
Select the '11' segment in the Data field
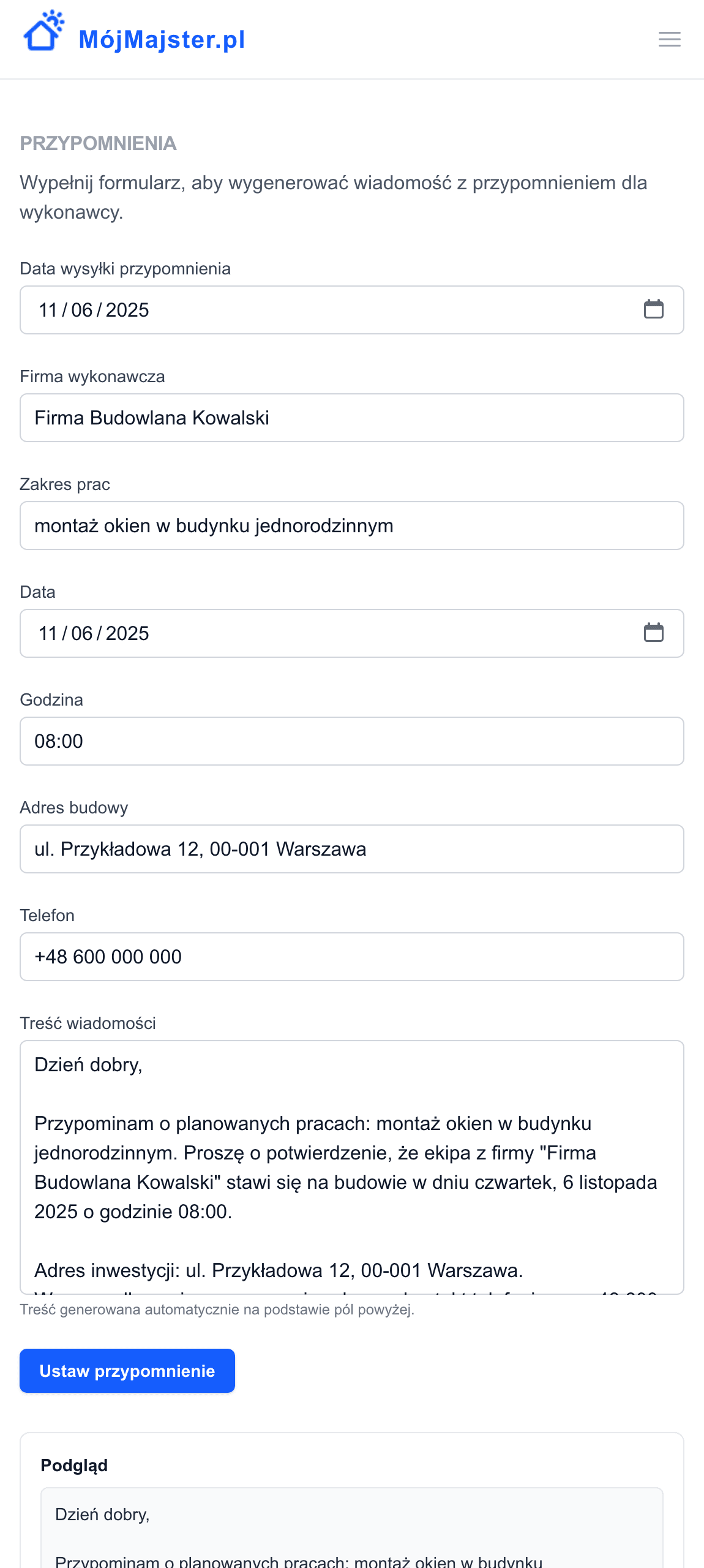[x=48, y=633]
